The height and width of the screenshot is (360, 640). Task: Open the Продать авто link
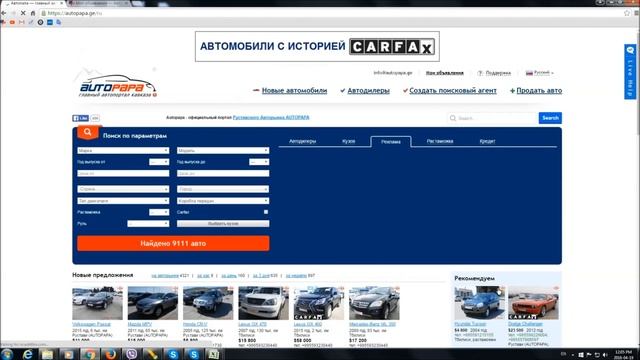click(x=539, y=91)
